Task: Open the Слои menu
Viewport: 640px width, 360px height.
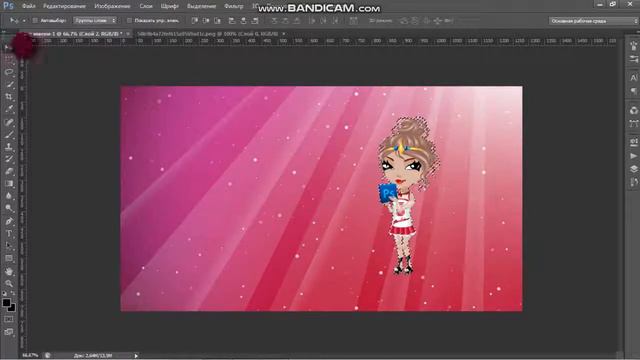Action: pyautogui.click(x=146, y=6)
